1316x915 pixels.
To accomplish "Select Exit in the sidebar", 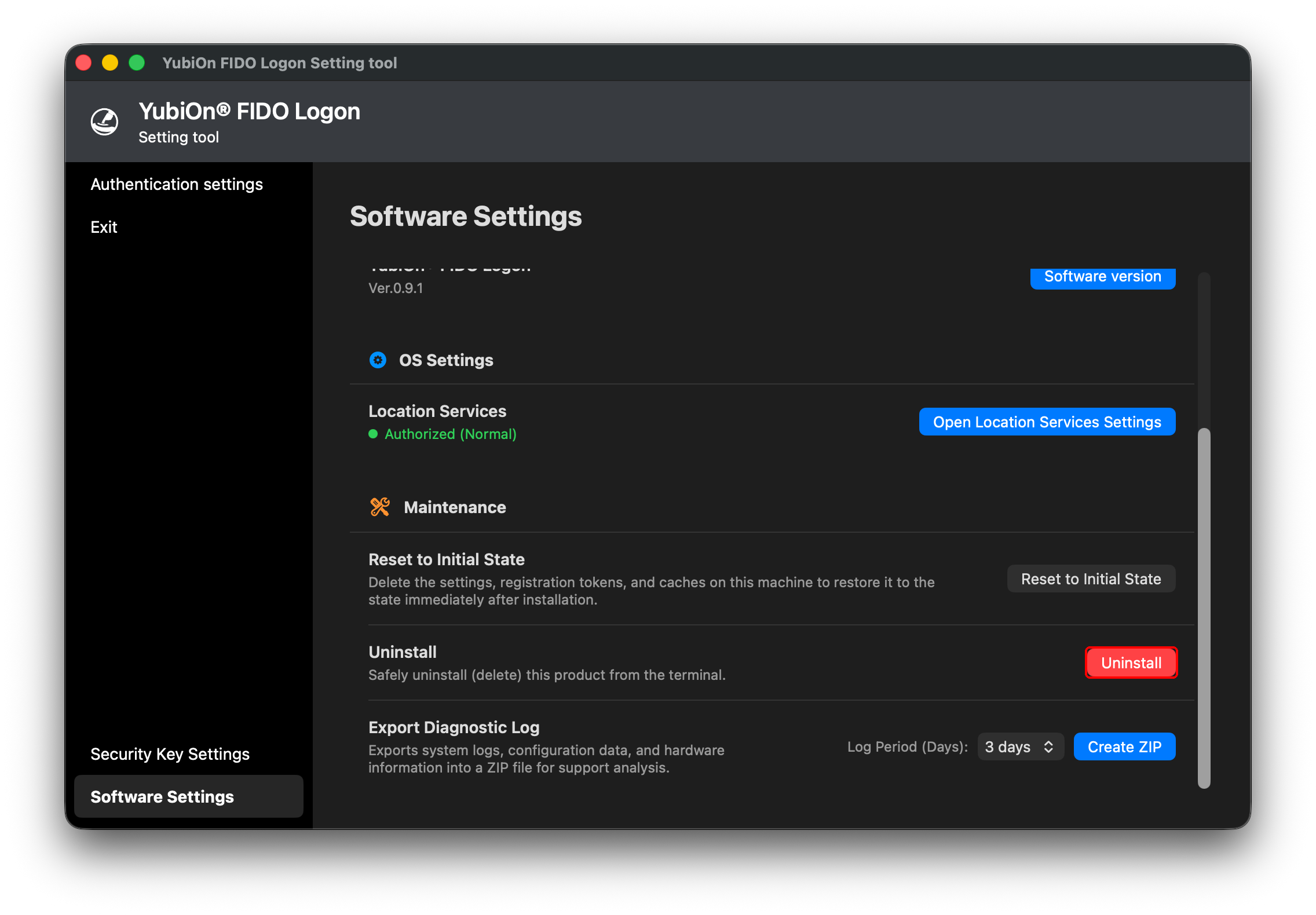I will (x=104, y=227).
